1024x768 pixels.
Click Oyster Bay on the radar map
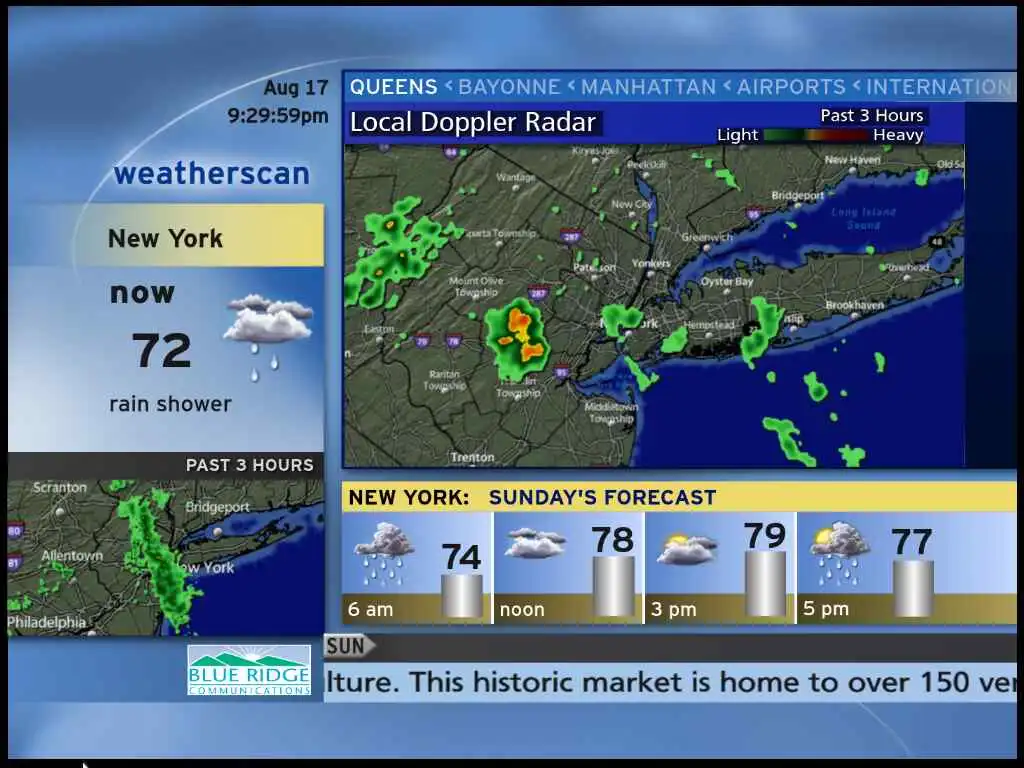click(727, 281)
